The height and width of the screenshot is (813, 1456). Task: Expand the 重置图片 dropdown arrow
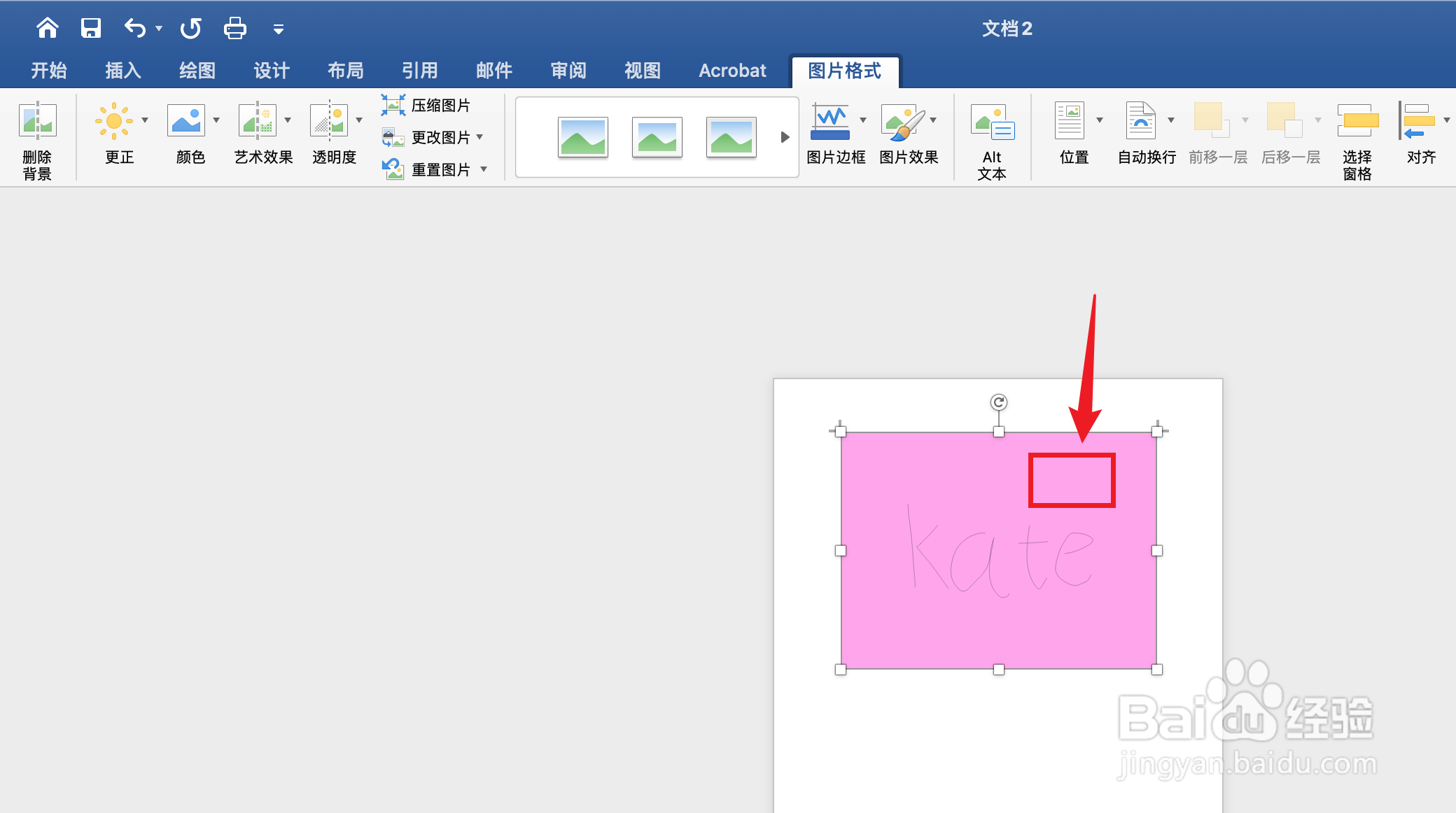pyautogui.click(x=484, y=169)
